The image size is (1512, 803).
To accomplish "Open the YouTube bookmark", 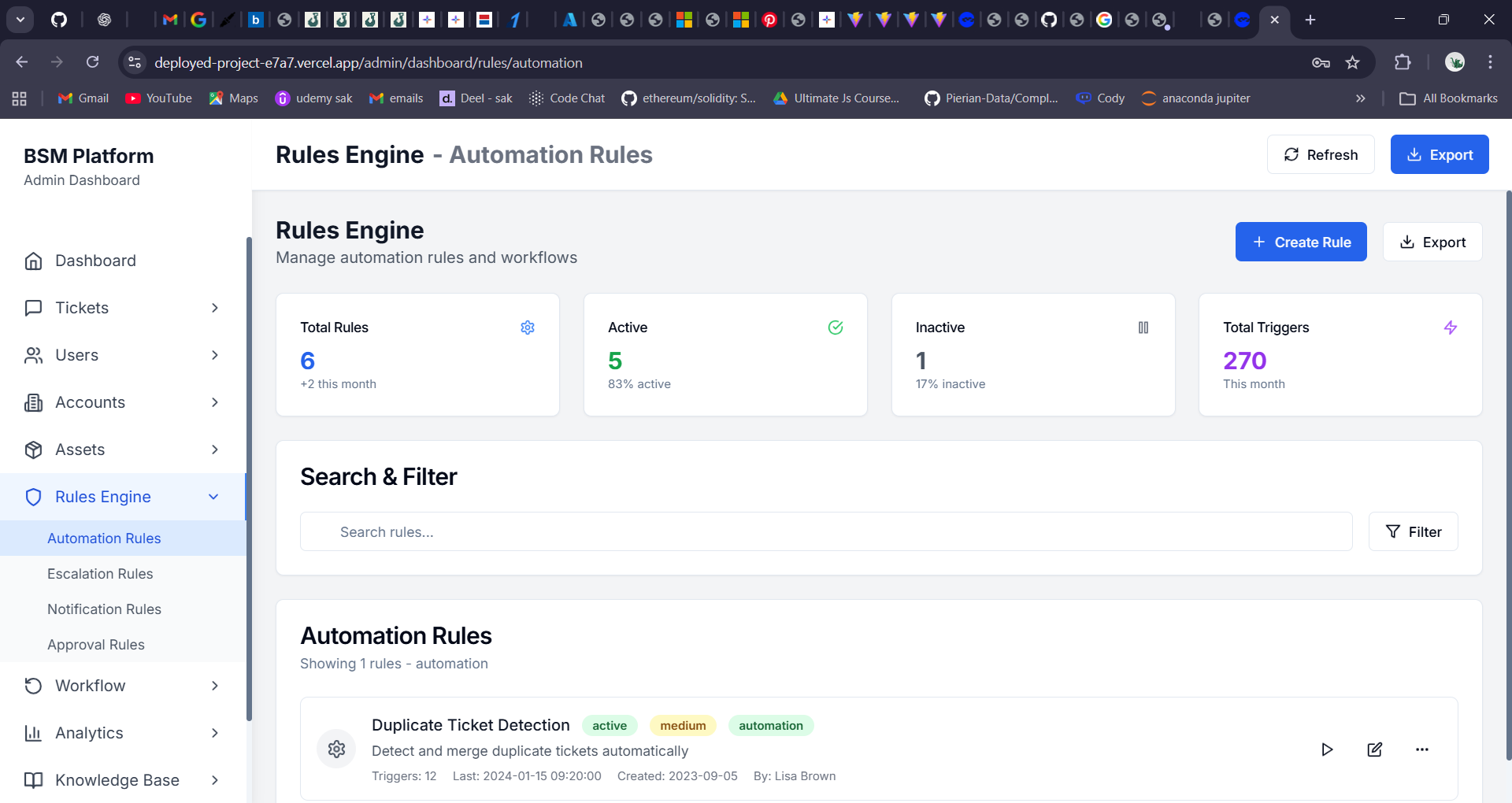I will tap(159, 98).
